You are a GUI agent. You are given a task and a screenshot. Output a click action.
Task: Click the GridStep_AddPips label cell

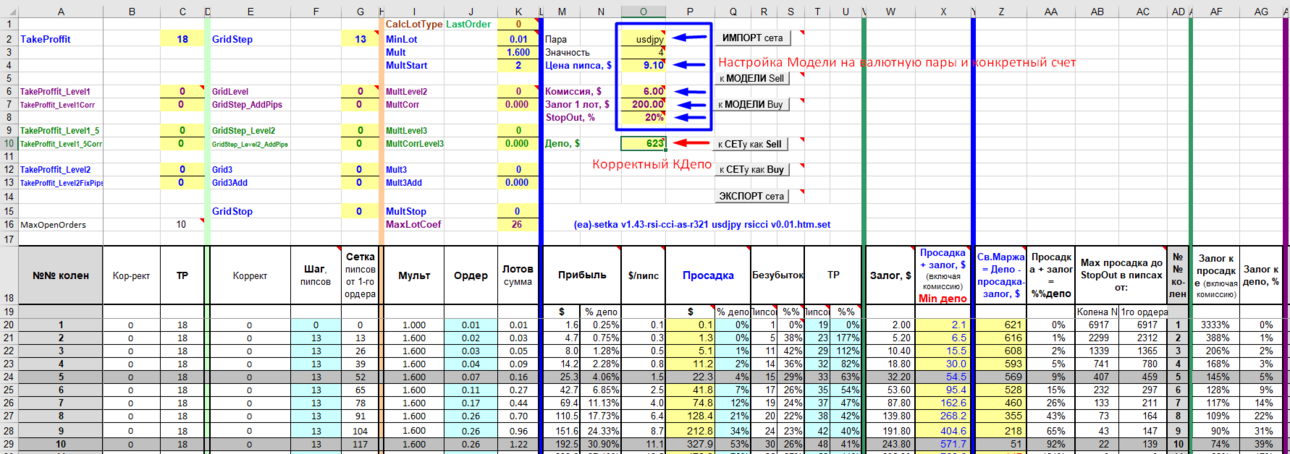(x=249, y=104)
